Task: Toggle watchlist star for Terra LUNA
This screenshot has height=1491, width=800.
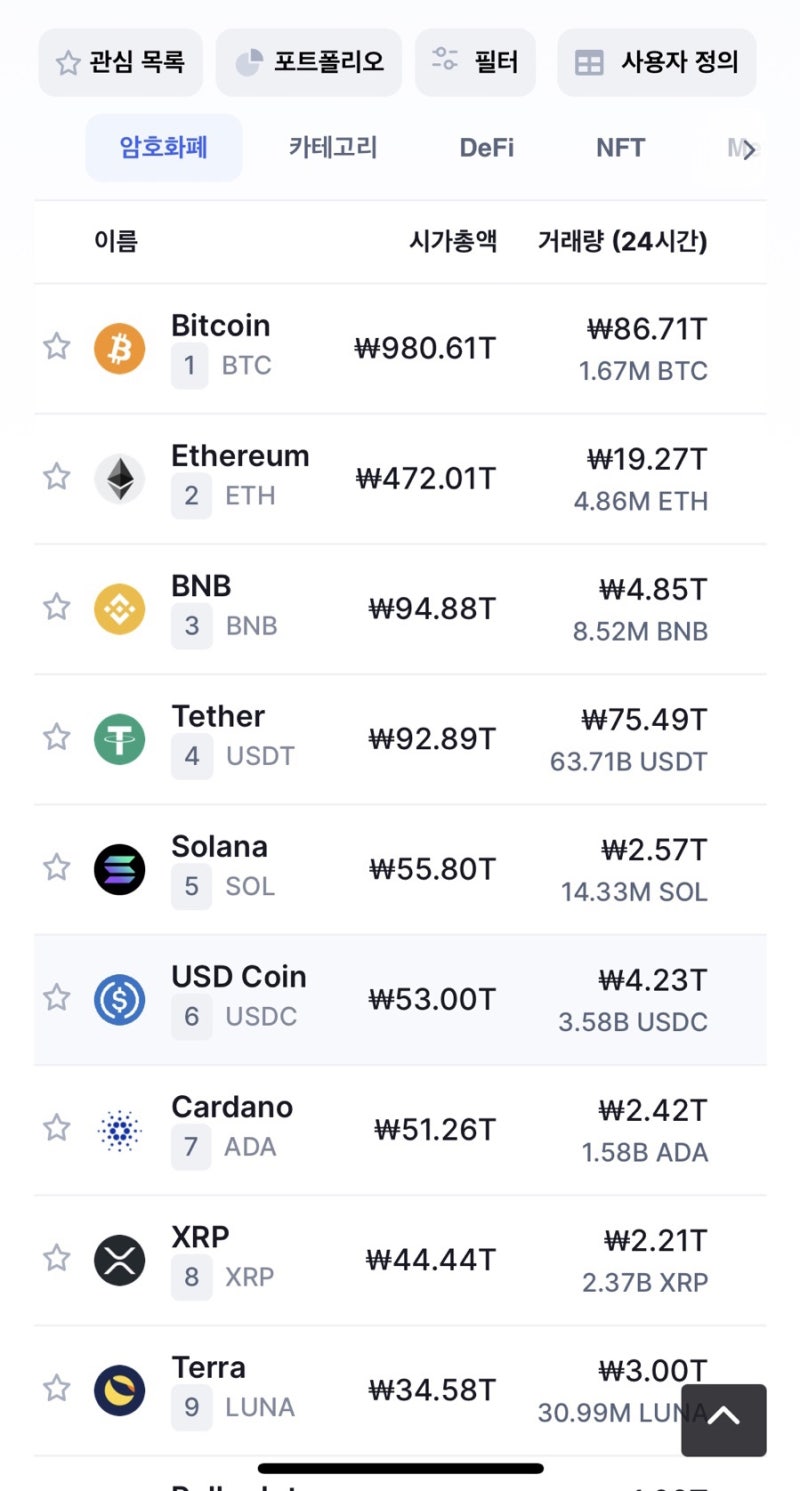Action: pyautogui.click(x=57, y=1388)
